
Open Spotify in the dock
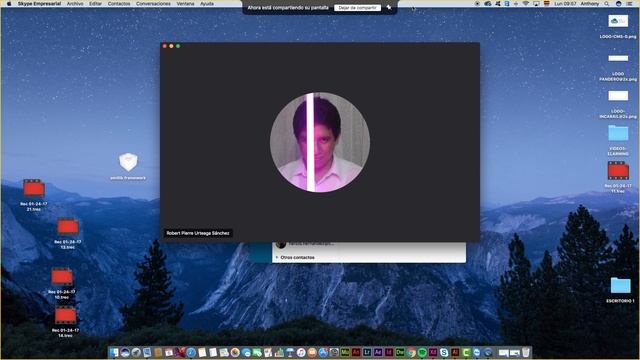[422, 352]
